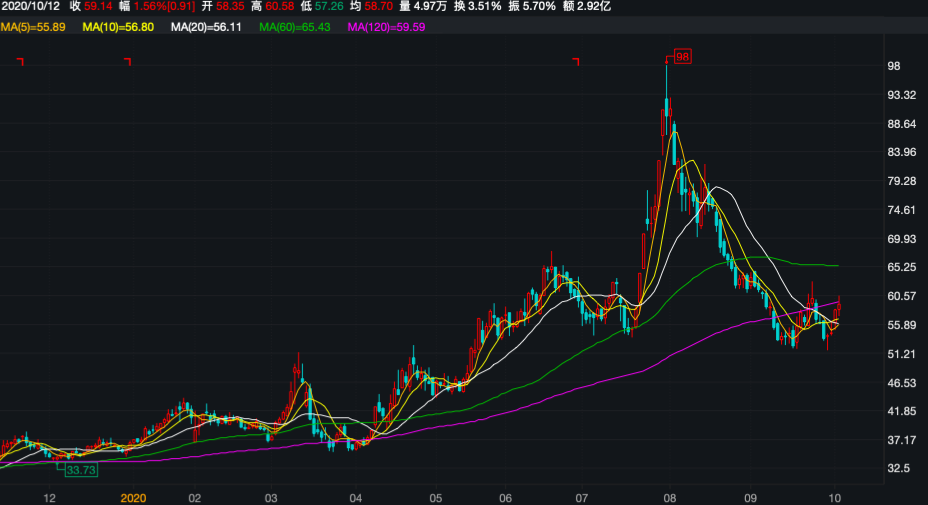This screenshot has width=928, height=505.
Task: Click the 83.96 price axis label
Action: pos(902,152)
